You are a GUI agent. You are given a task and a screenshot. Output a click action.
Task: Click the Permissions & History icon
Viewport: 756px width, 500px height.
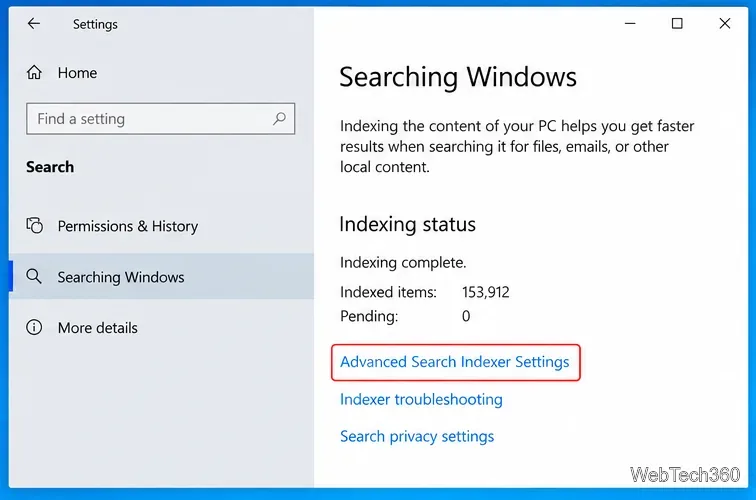click(x=34, y=225)
